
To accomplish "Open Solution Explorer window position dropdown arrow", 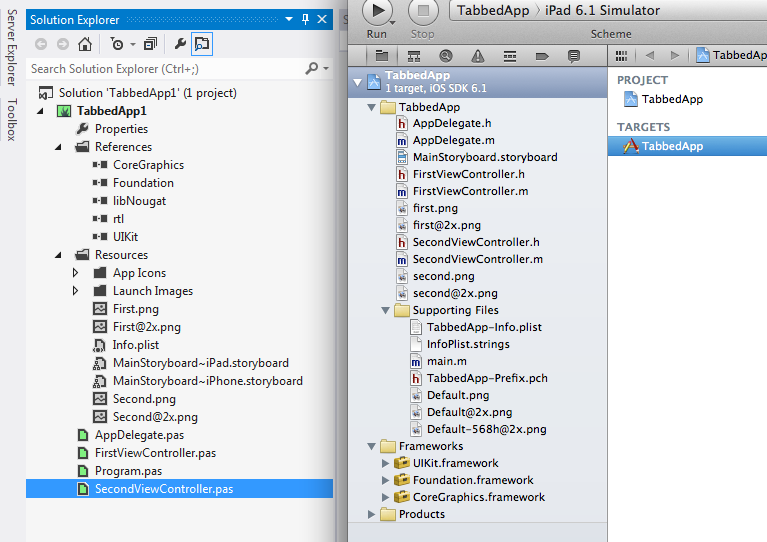I will pyautogui.click(x=289, y=20).
